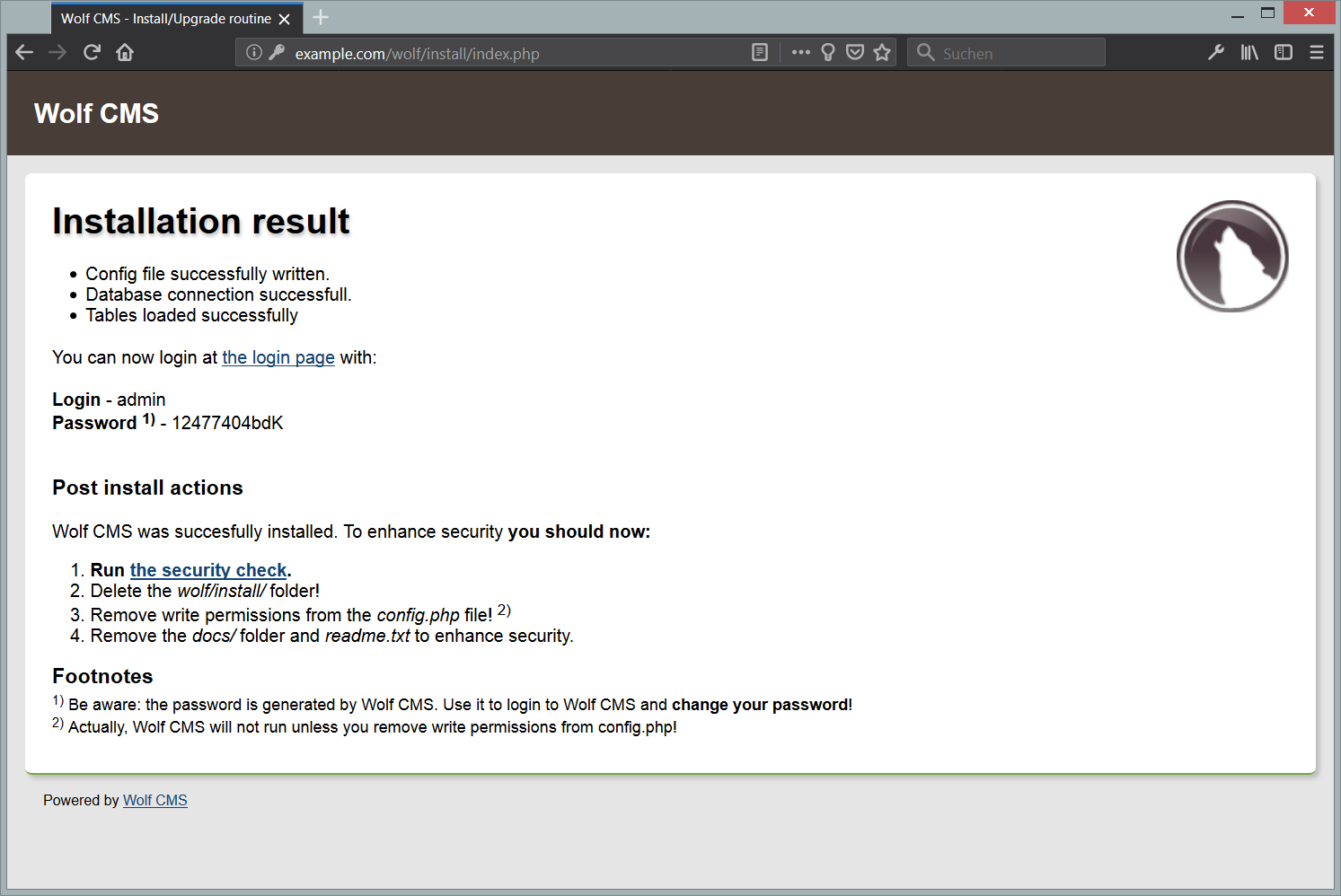Click the magnifier icon in the search box

click(926, 52)
